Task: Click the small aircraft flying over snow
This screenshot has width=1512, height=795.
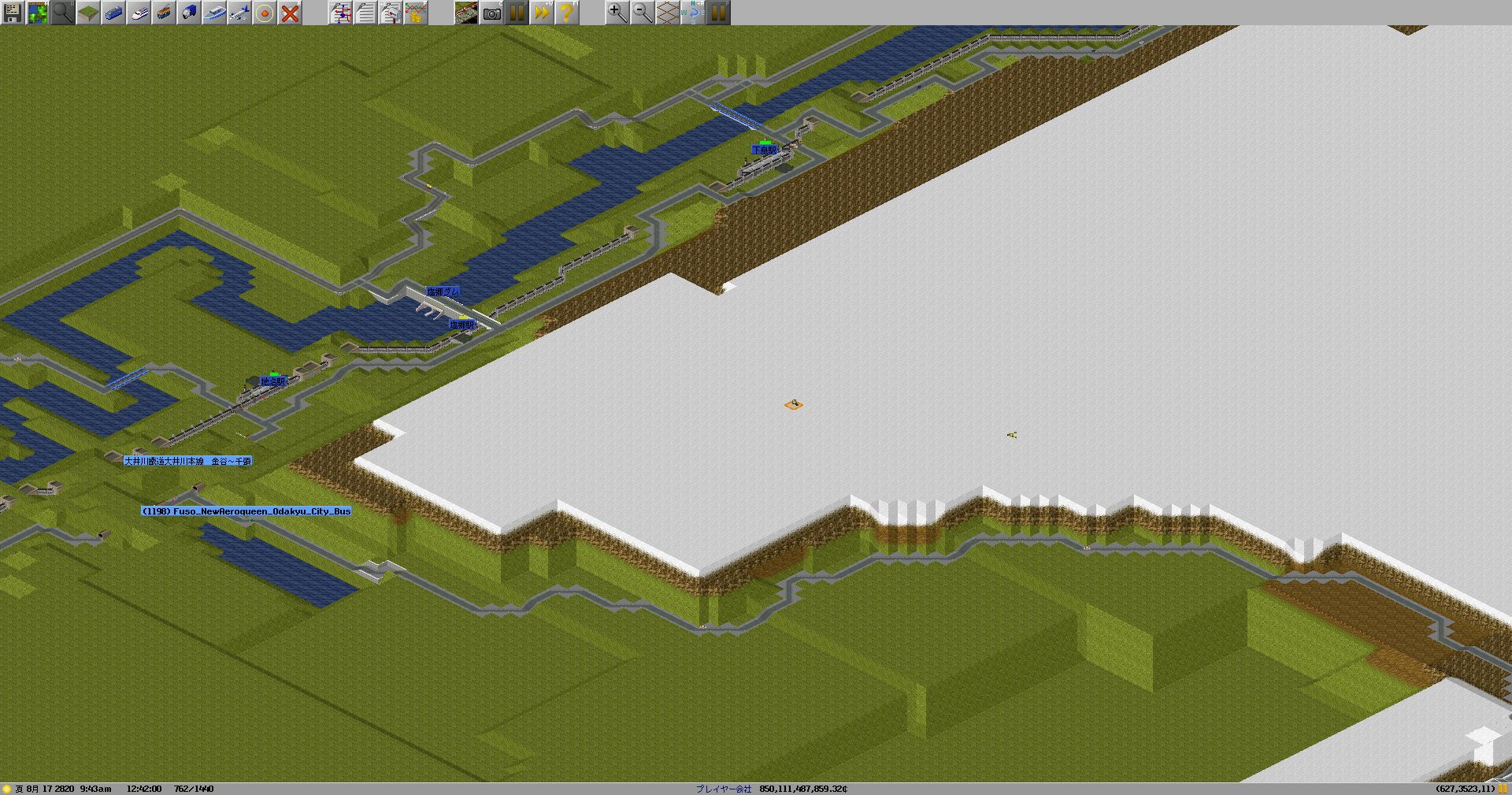Action: (1012, 434)
